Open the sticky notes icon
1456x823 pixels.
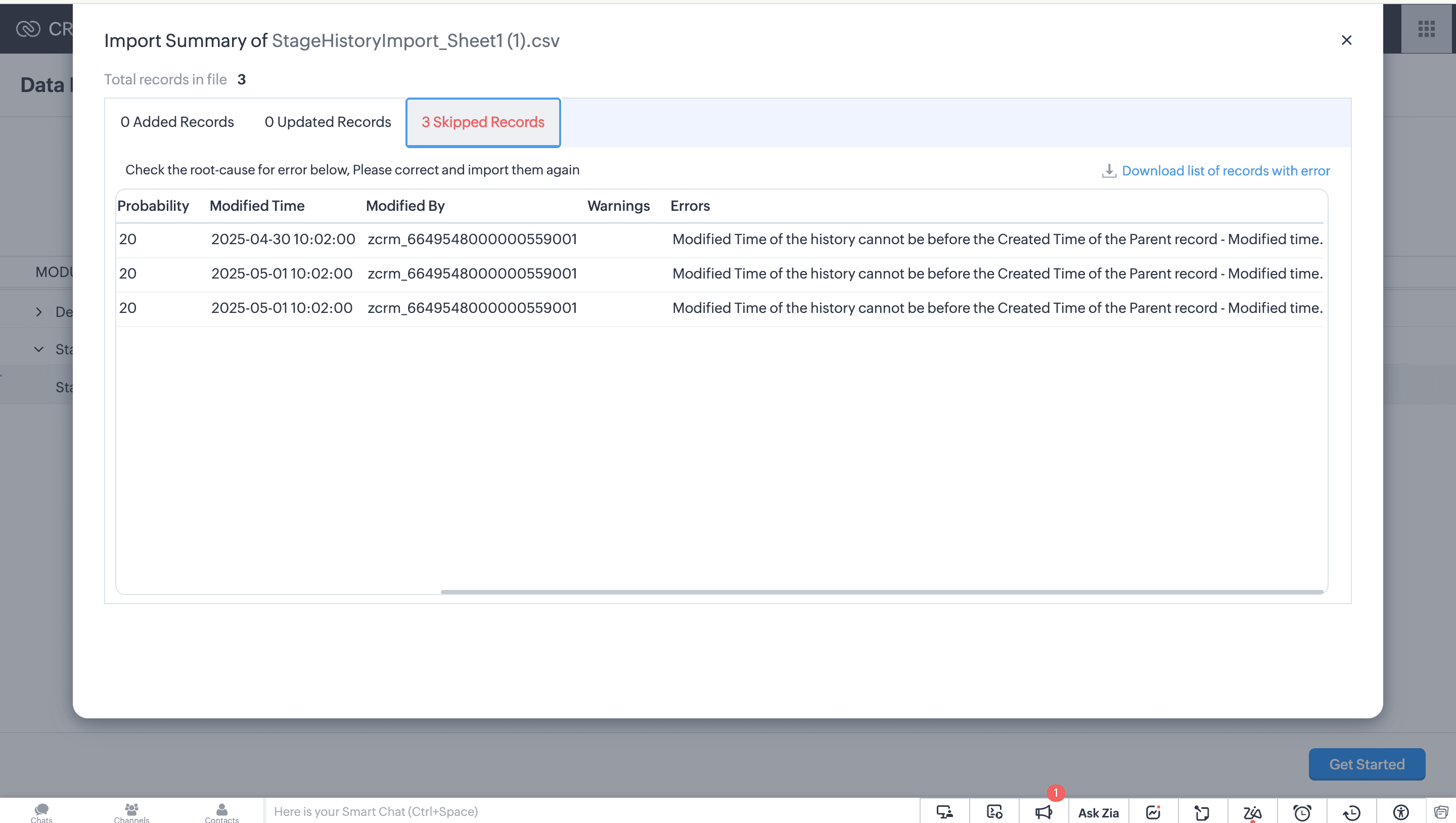pos(1202,812)
